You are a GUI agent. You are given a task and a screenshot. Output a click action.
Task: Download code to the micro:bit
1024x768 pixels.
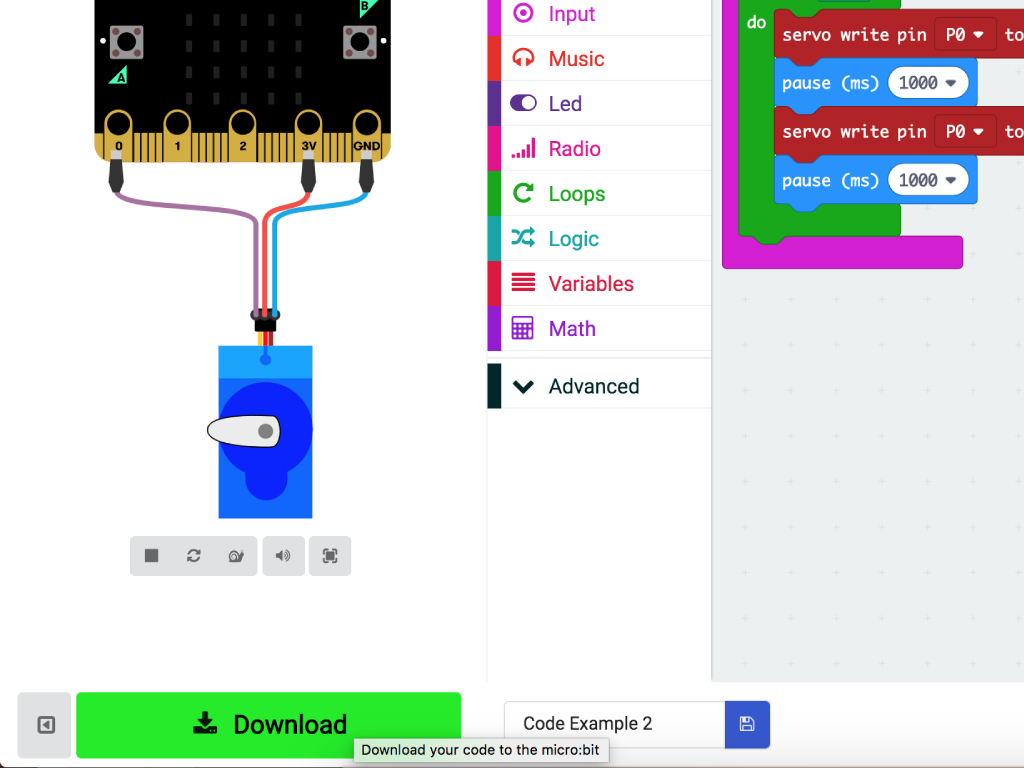coord(268,725)
